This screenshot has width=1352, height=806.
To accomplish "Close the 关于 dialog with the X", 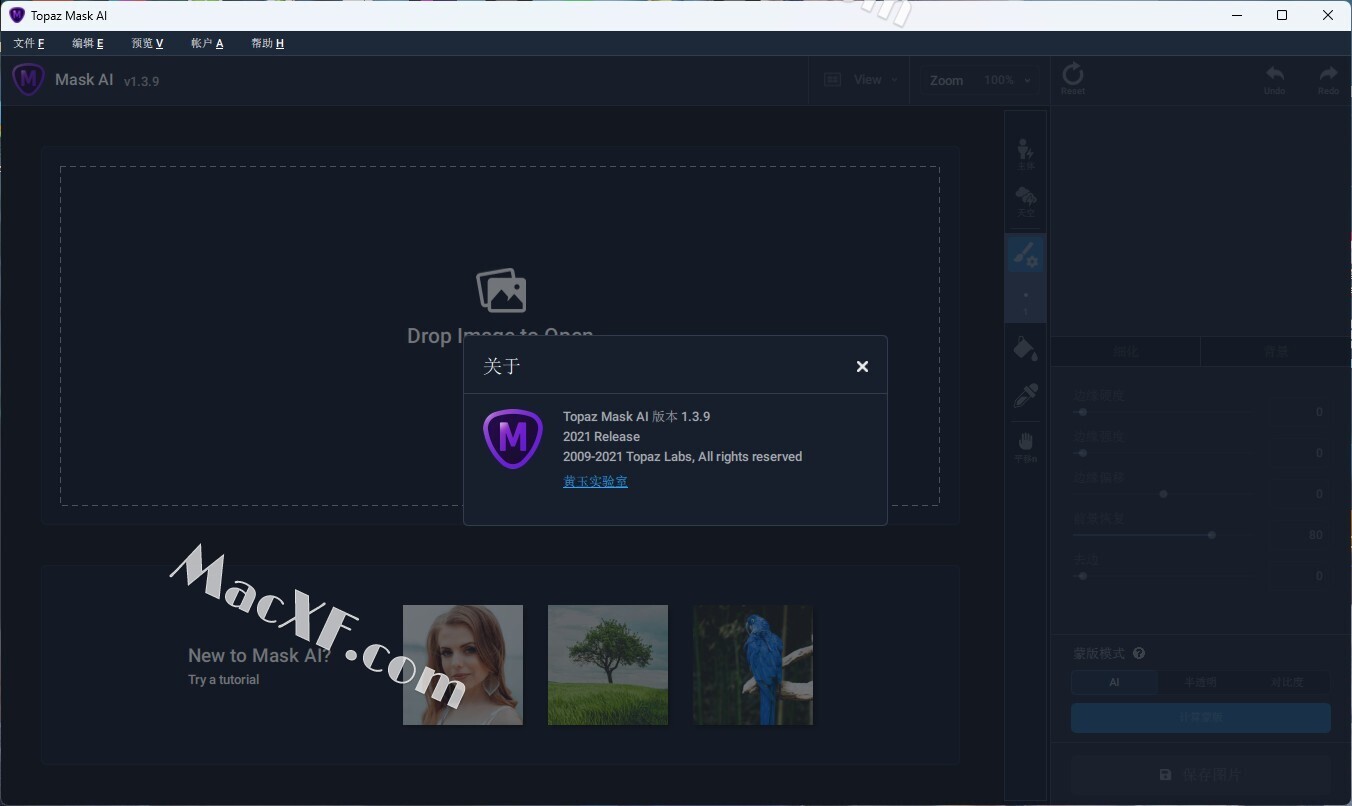I will tap(862, 367).
